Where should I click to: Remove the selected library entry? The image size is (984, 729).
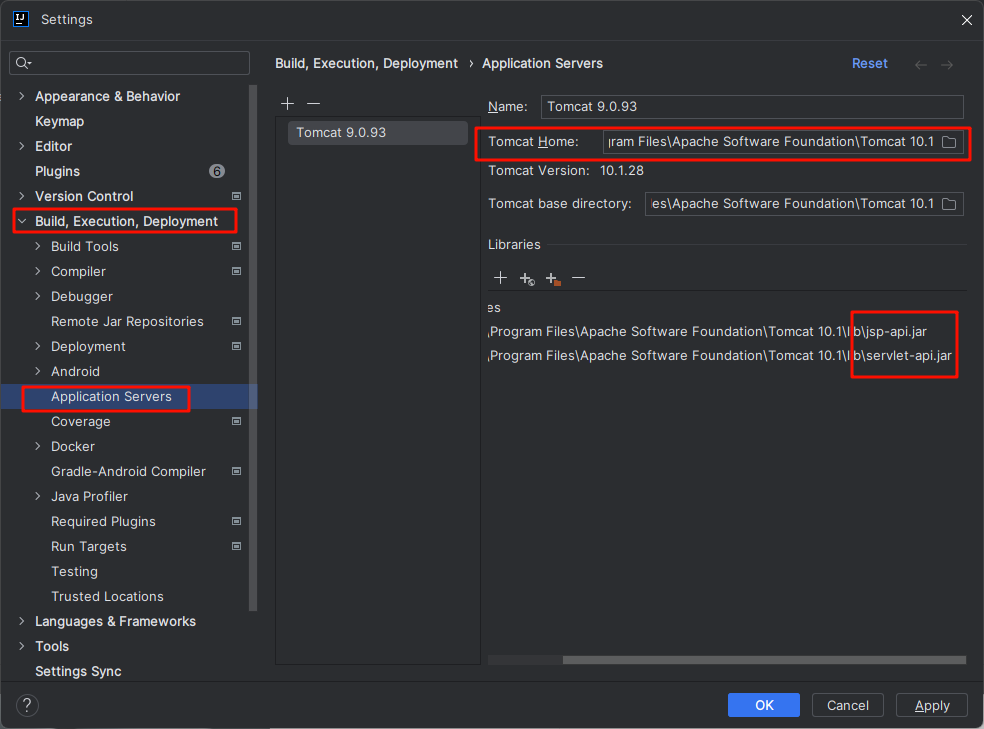pos(579,278)
